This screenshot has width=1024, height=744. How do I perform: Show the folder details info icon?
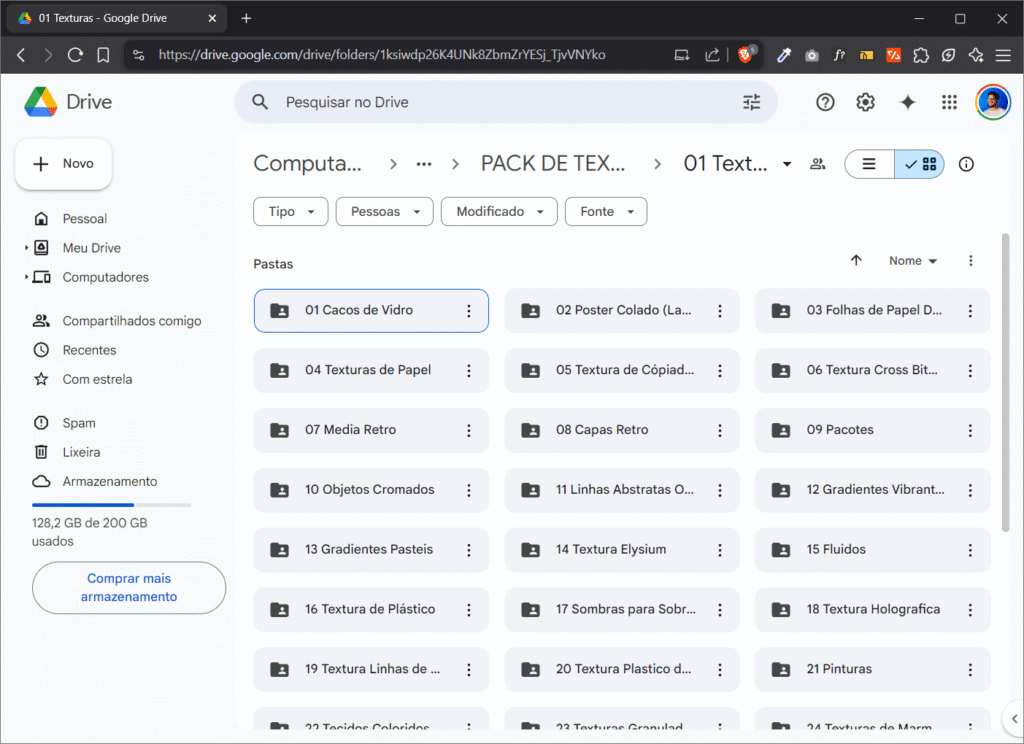tap(965, 164)
